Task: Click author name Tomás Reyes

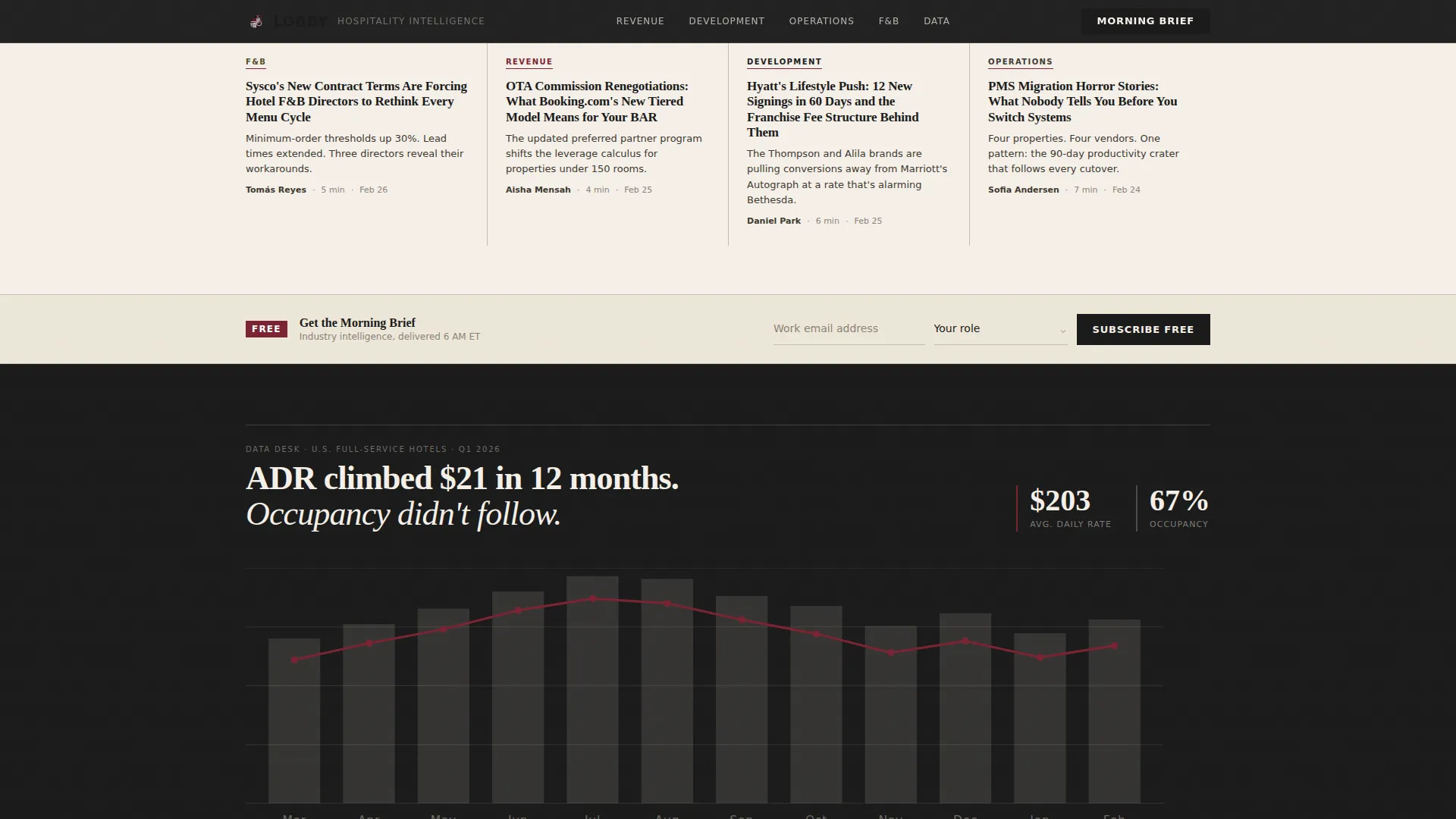Action: click(276, 190)
